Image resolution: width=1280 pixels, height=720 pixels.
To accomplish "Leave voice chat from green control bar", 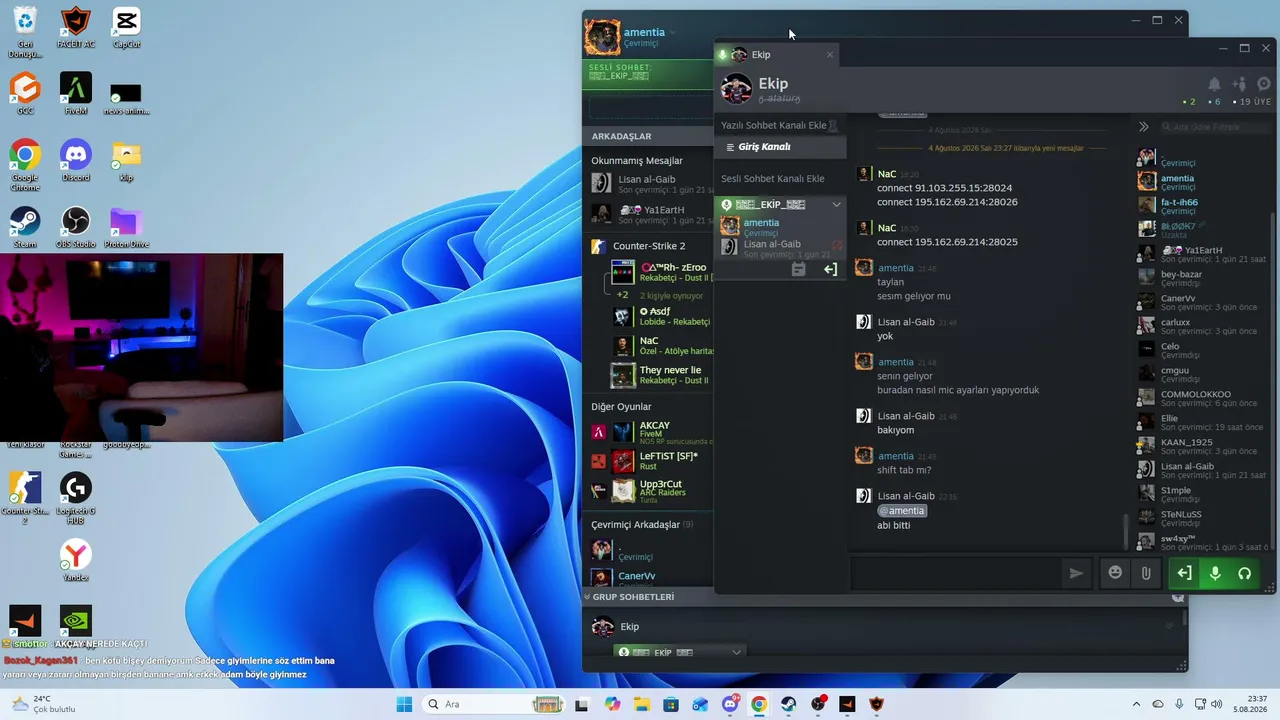I will click(x=1184, y=573).
